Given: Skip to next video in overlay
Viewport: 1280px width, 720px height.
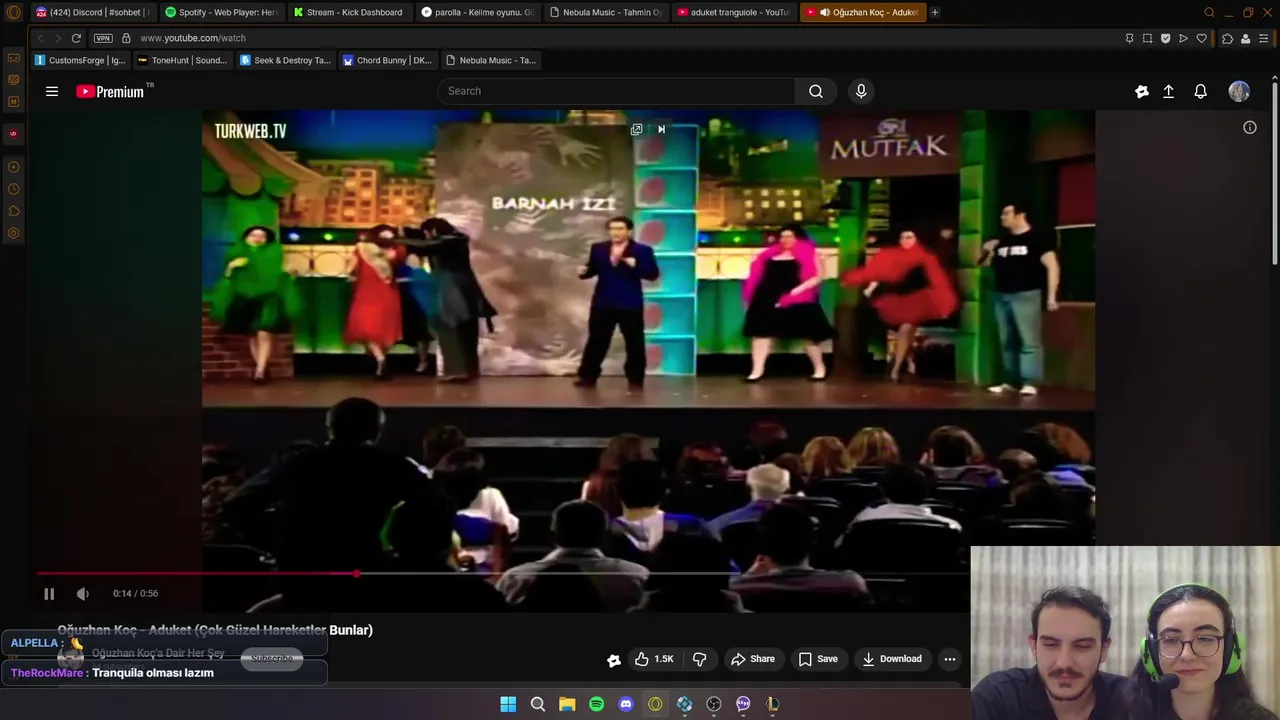Looking at the screenshot, I should pyautogui.click(x=661, y=129).
